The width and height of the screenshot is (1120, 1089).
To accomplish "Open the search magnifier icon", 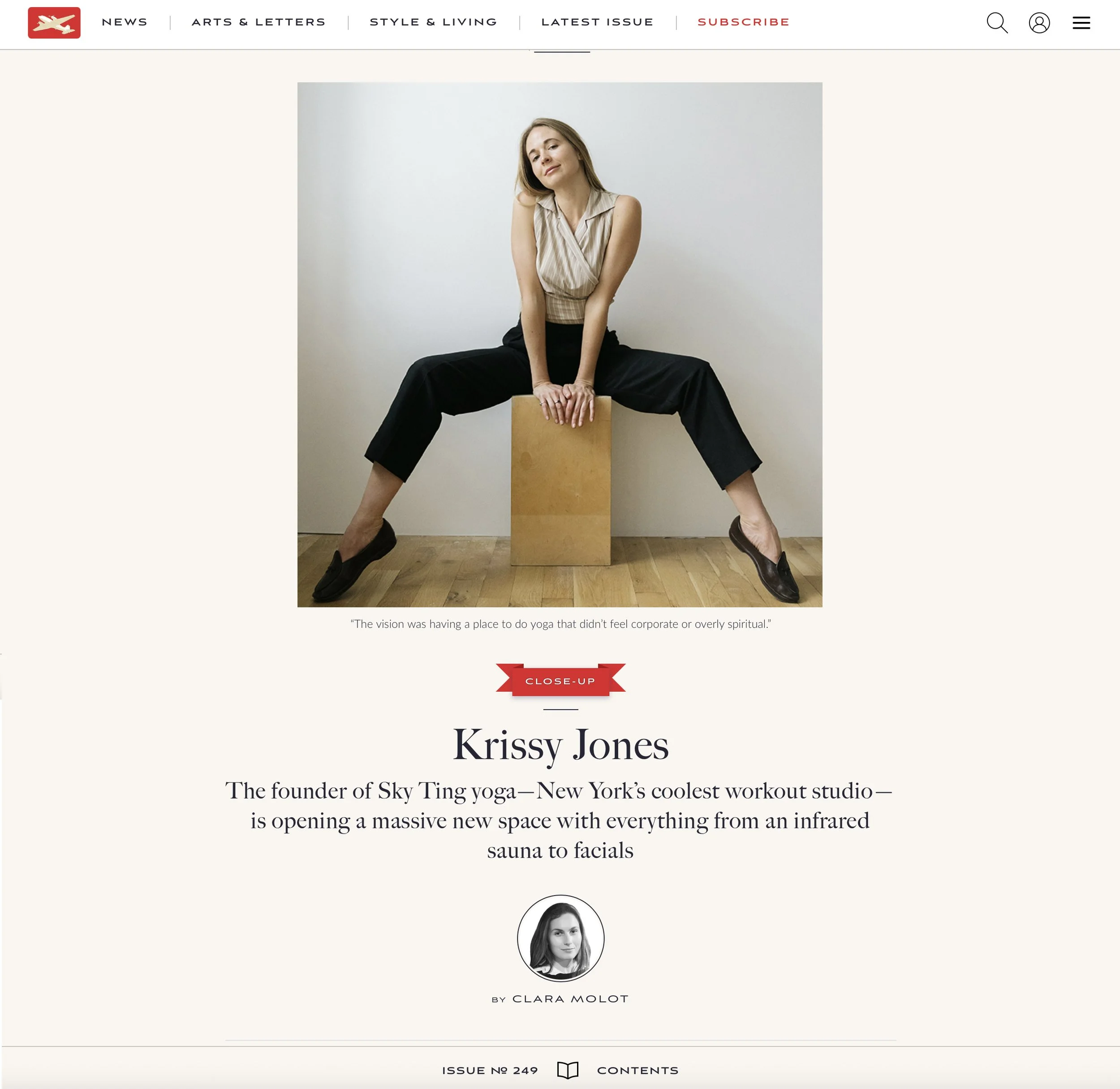I will pos(997,23).
